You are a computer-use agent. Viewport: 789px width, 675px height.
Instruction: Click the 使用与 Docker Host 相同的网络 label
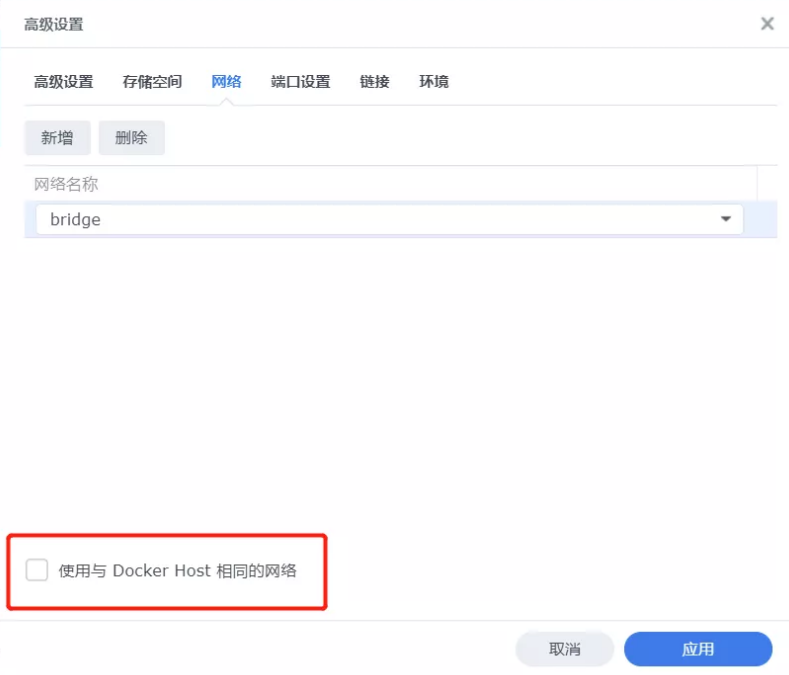pyautogui.click(x=177, y=571)
